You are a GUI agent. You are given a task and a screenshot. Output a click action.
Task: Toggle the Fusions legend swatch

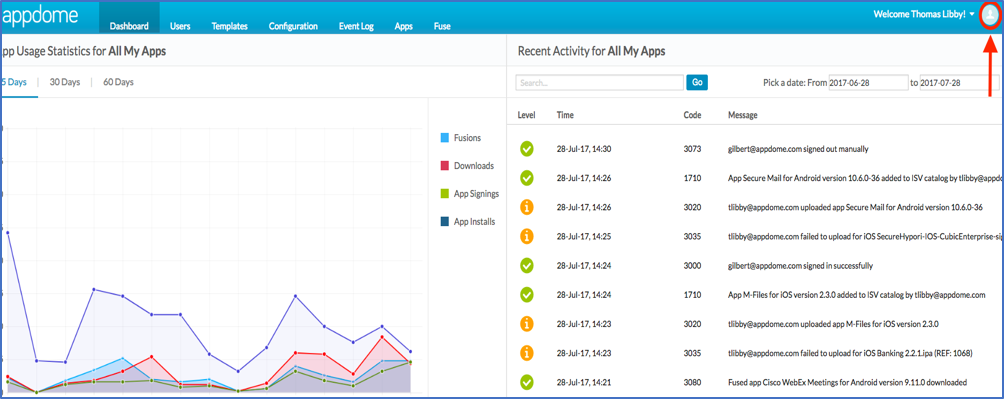pos(444,138)
